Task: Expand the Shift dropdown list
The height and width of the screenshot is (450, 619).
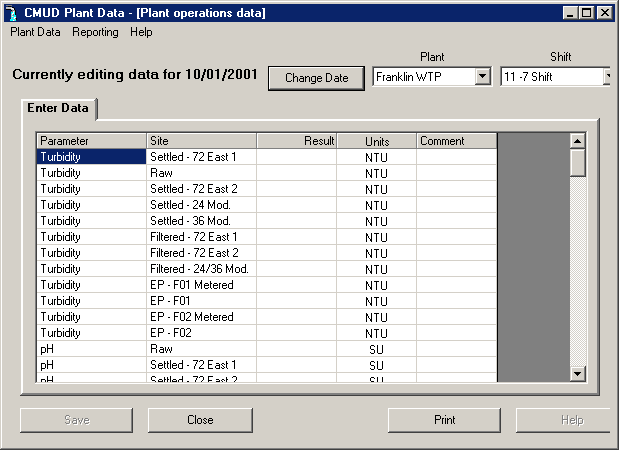Action: (x=609, y=77)
